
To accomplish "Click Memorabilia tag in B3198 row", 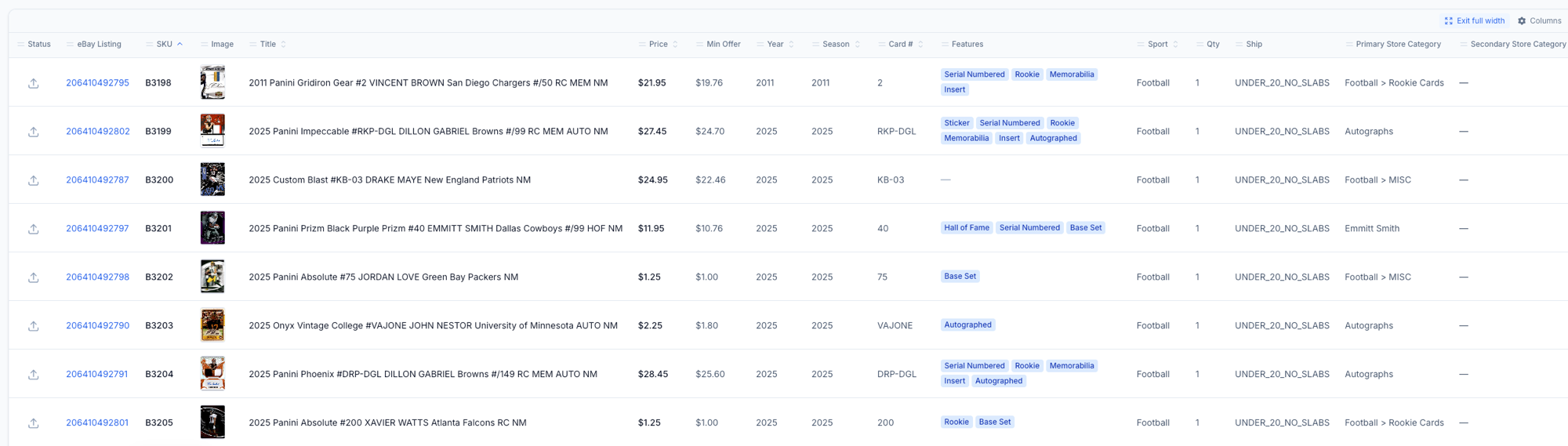I will pos(1072,74).
